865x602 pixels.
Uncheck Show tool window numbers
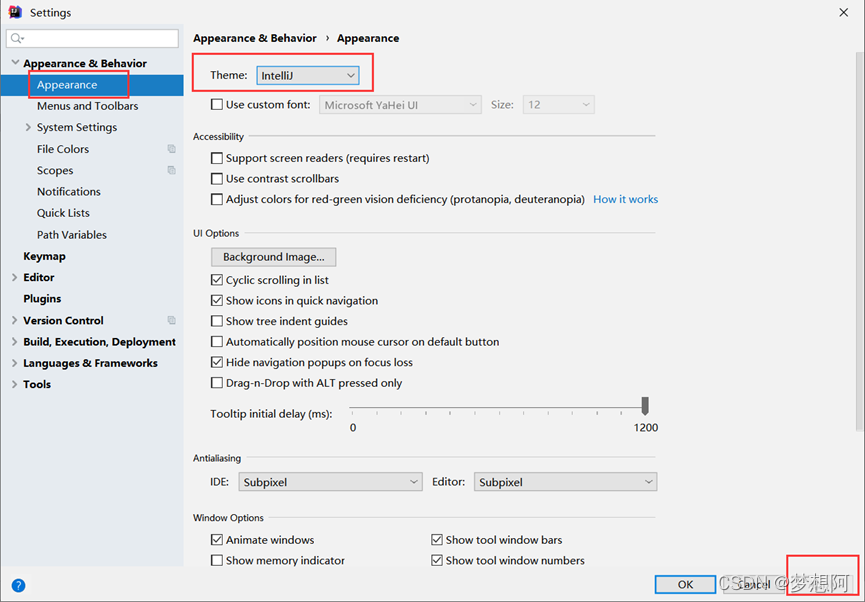pyautogui.click(x=437, y=561)
